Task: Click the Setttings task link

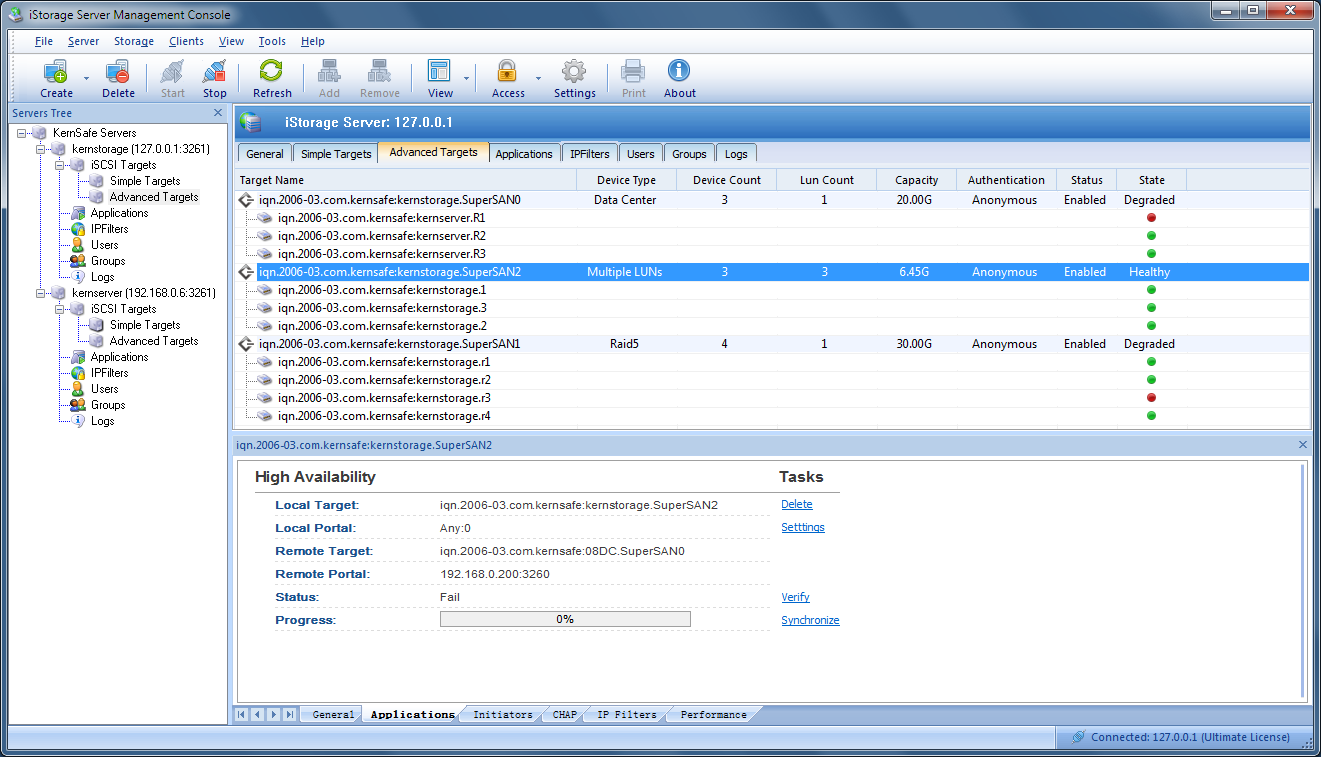Action: pos(803,528)
